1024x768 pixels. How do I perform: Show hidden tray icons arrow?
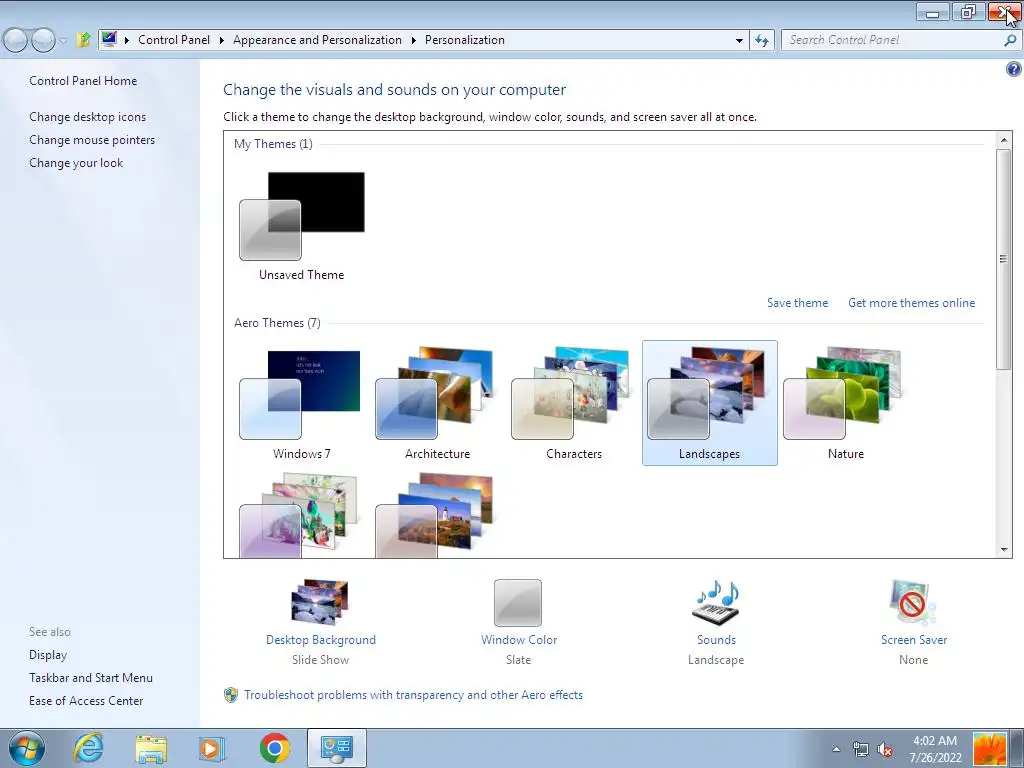836,749
